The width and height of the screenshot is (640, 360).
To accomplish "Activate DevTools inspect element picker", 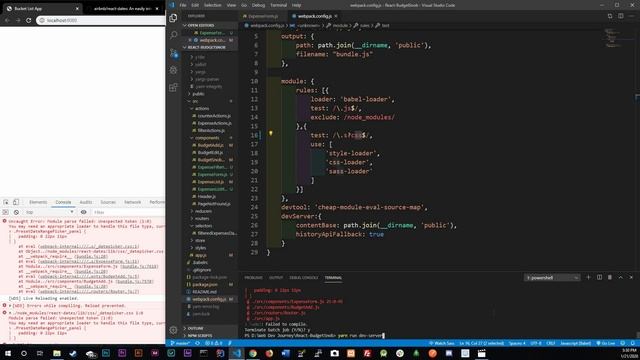I will click(6, 202).
